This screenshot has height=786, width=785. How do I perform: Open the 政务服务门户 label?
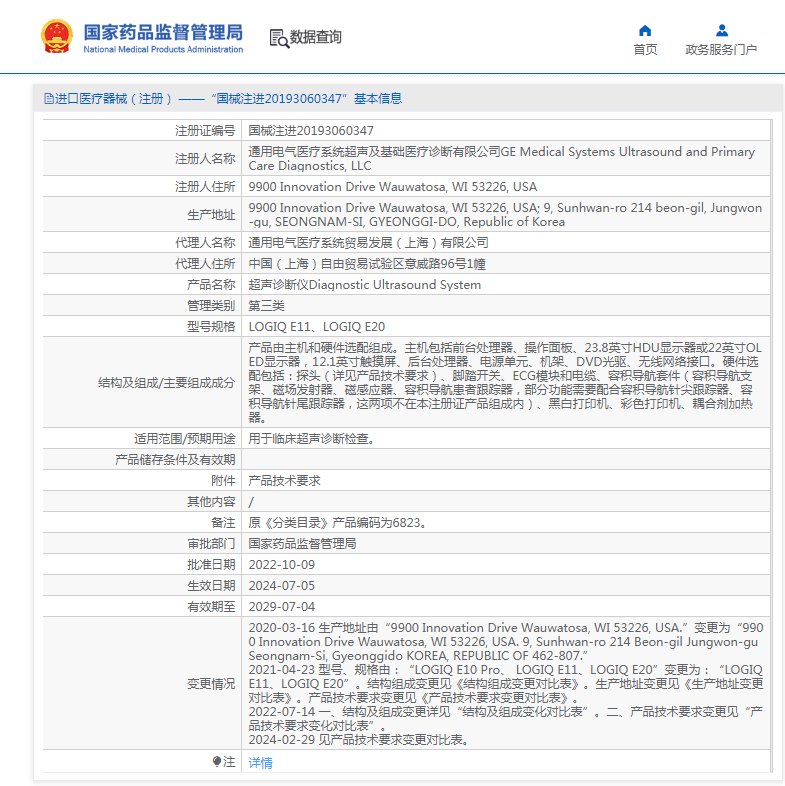[x=721, y=50]
